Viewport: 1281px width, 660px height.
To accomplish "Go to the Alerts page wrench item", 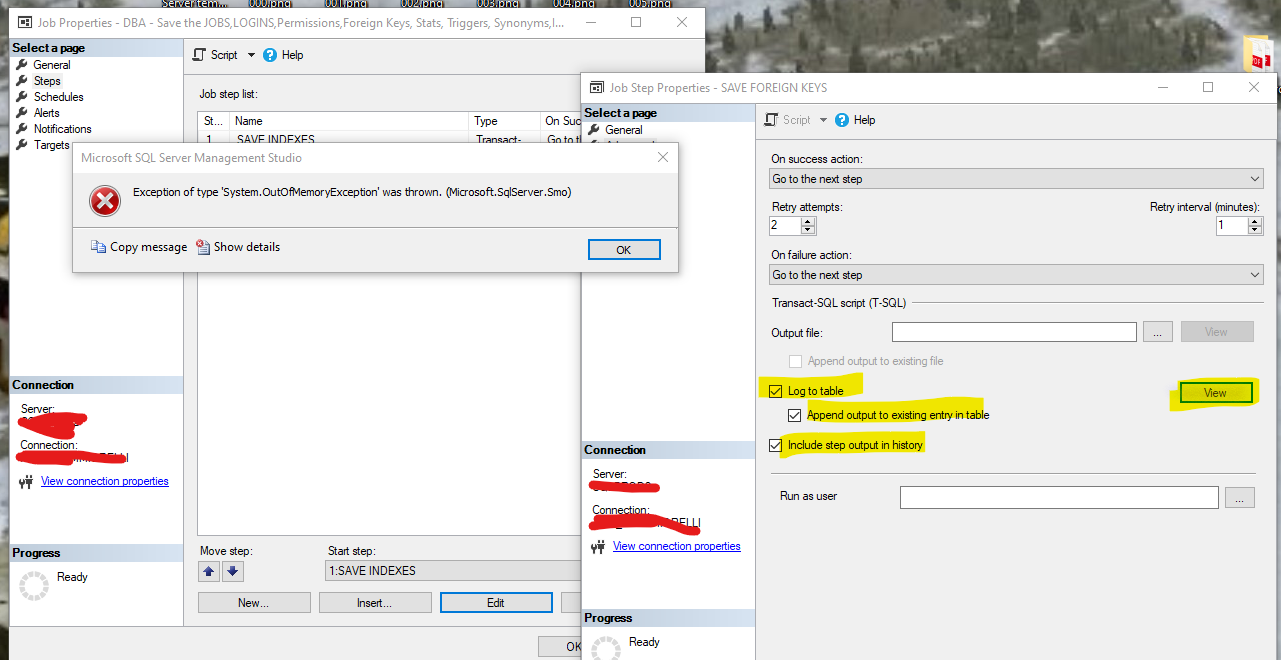I will click(46, 113).
